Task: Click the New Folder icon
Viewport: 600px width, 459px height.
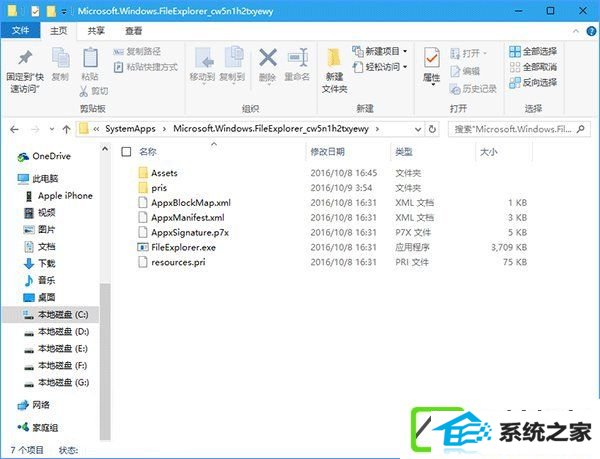Action: 334,59
